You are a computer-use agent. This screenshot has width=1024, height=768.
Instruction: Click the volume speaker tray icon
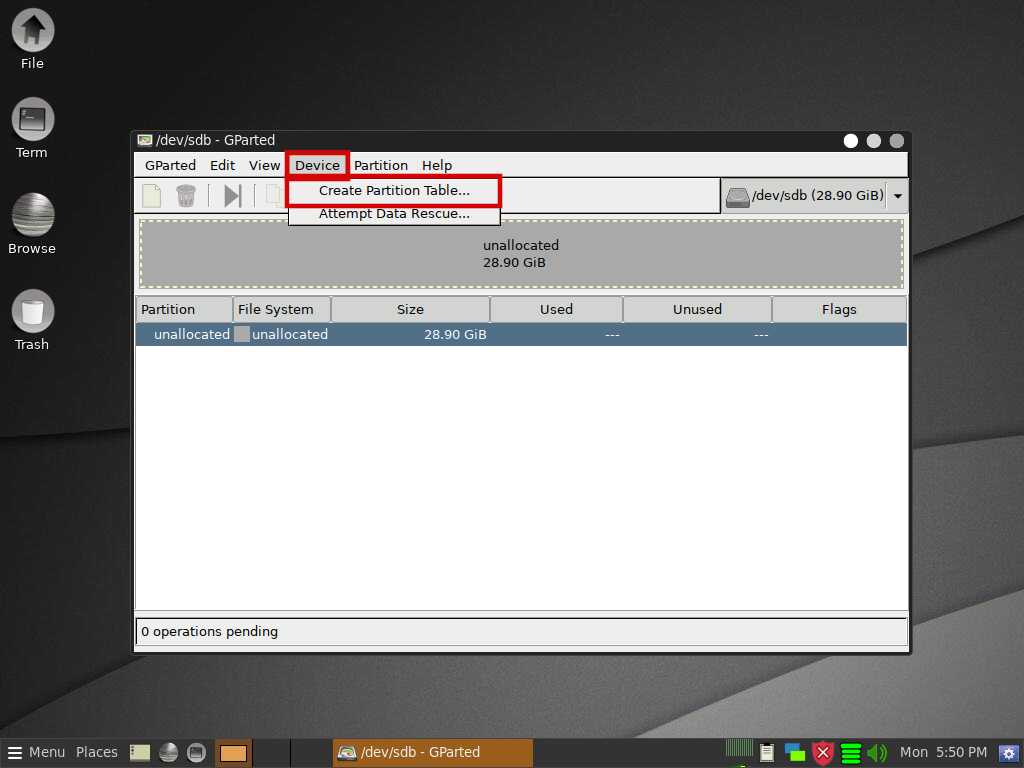point(877,753)
